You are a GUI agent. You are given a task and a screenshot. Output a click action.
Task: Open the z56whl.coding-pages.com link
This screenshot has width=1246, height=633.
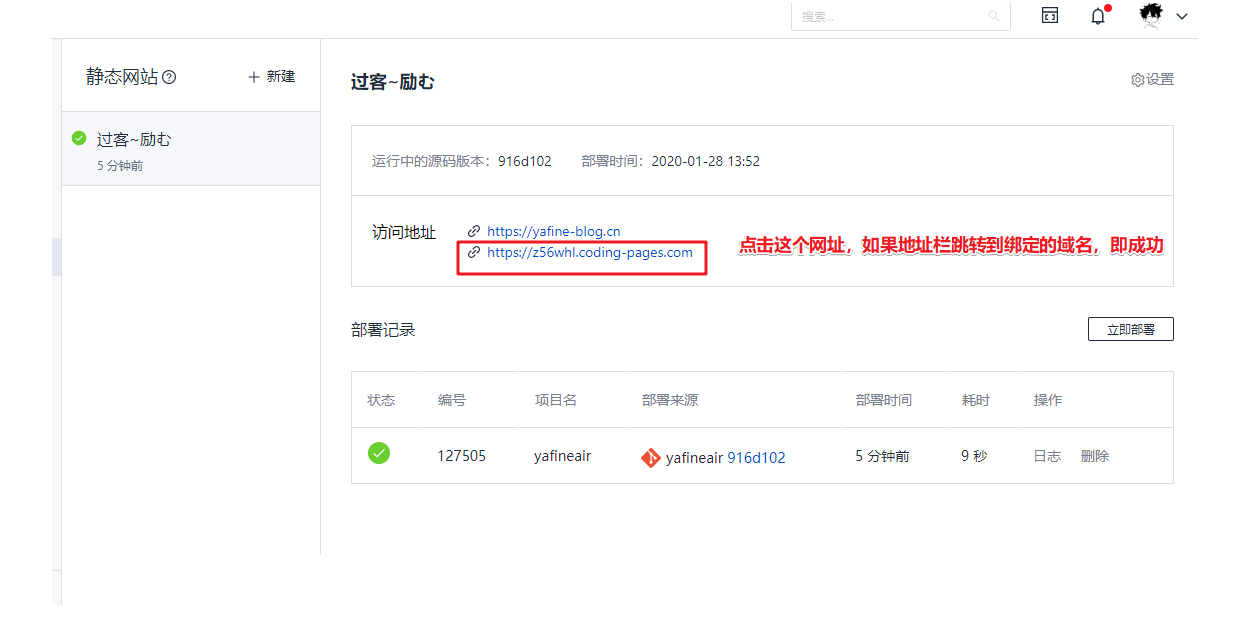(589, 253)
